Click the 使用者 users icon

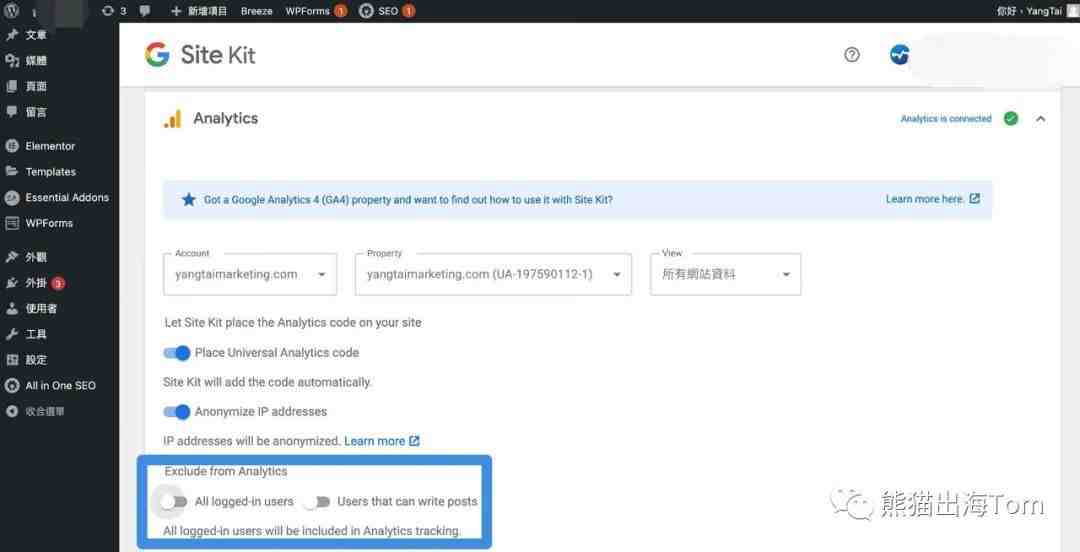[12, 308]
